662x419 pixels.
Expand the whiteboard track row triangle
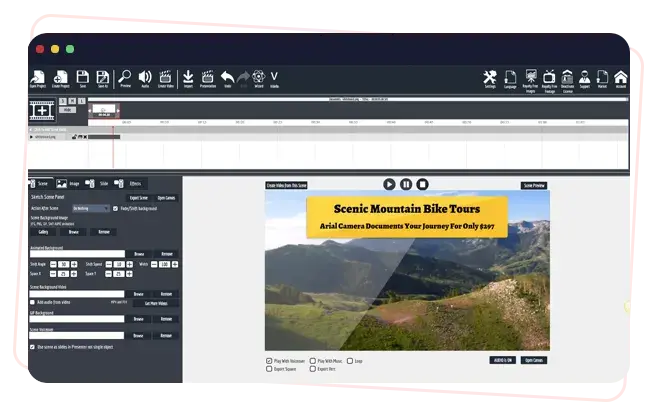tap(31, 137)
